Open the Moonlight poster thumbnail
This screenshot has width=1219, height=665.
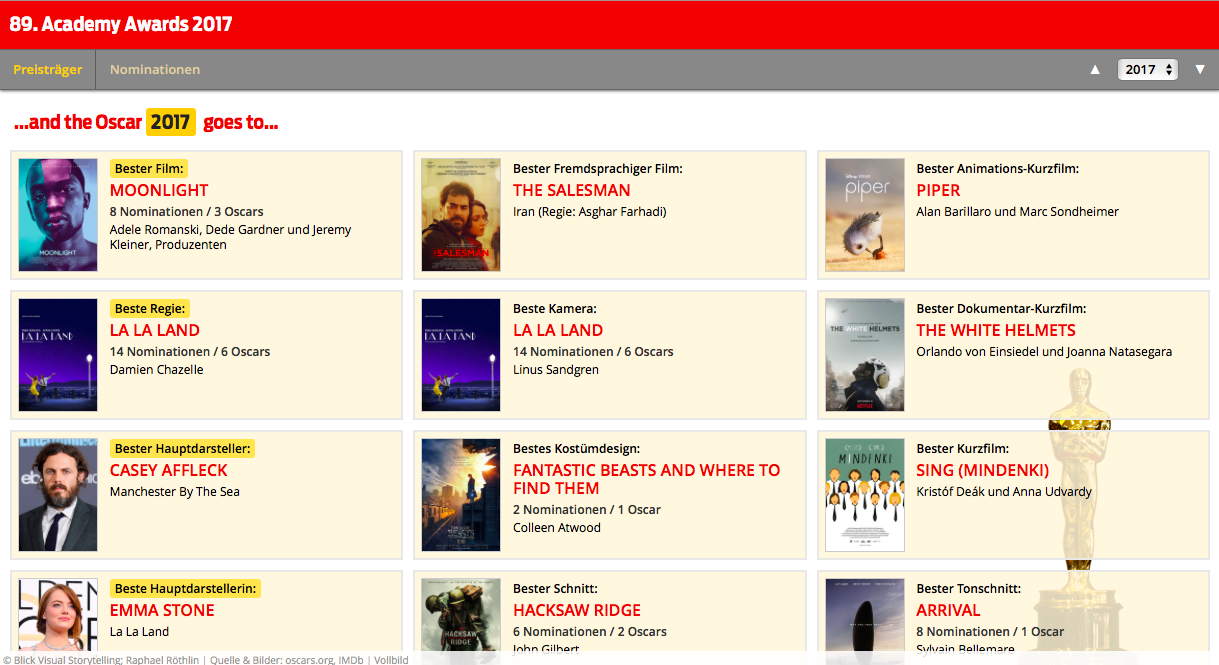pos(58,215)
